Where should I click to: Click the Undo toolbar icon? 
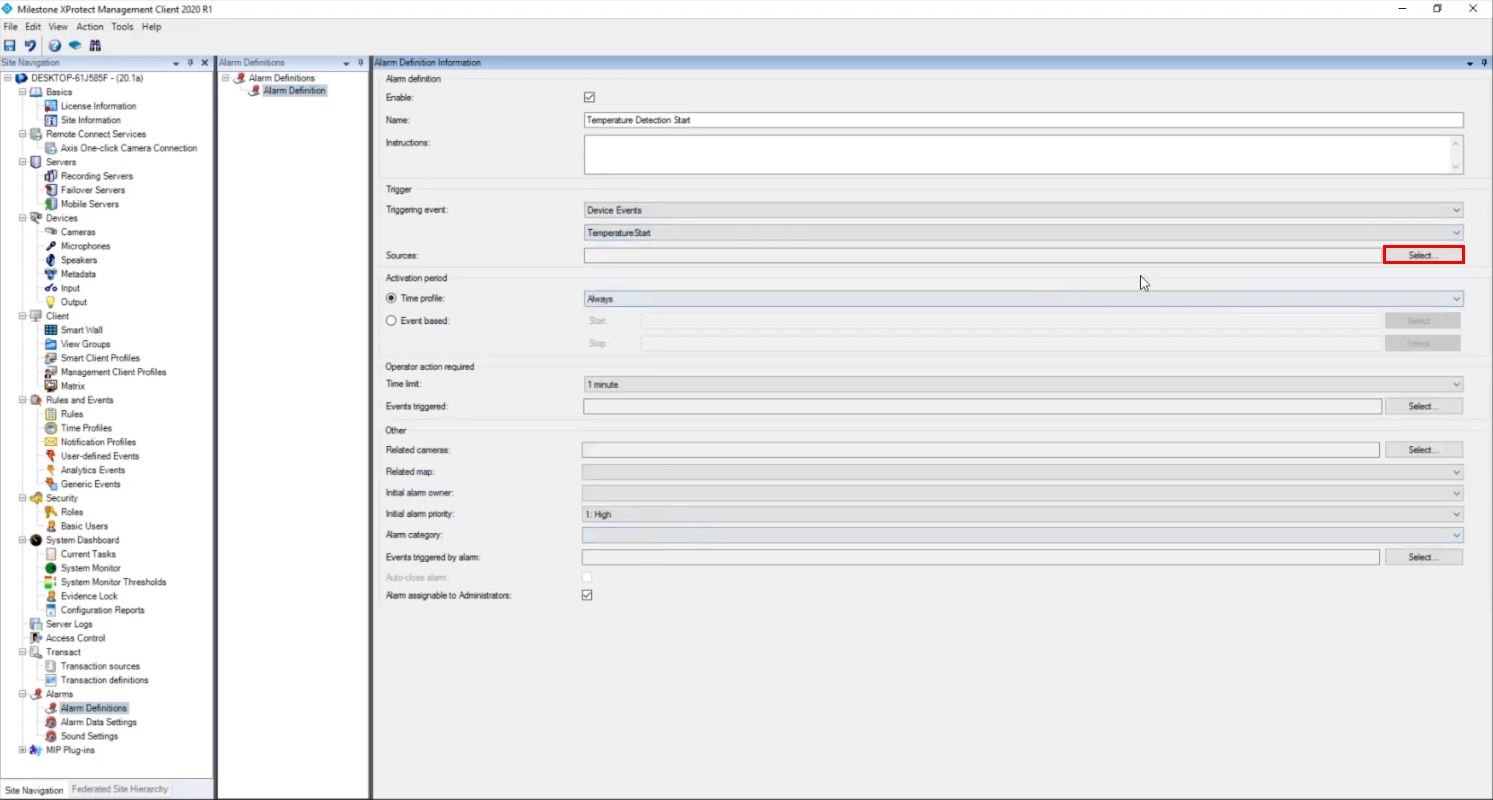coord(30,45)
